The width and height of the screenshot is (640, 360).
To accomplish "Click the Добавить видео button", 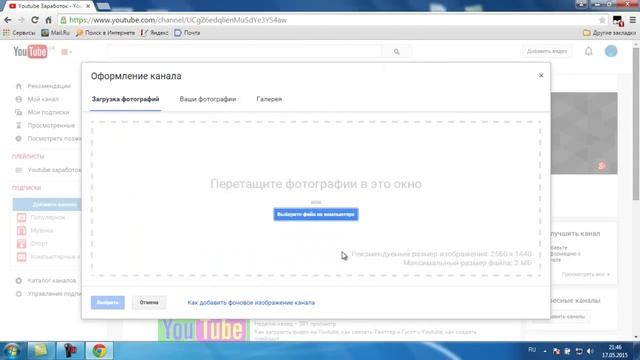I will (x=547, y=51).
